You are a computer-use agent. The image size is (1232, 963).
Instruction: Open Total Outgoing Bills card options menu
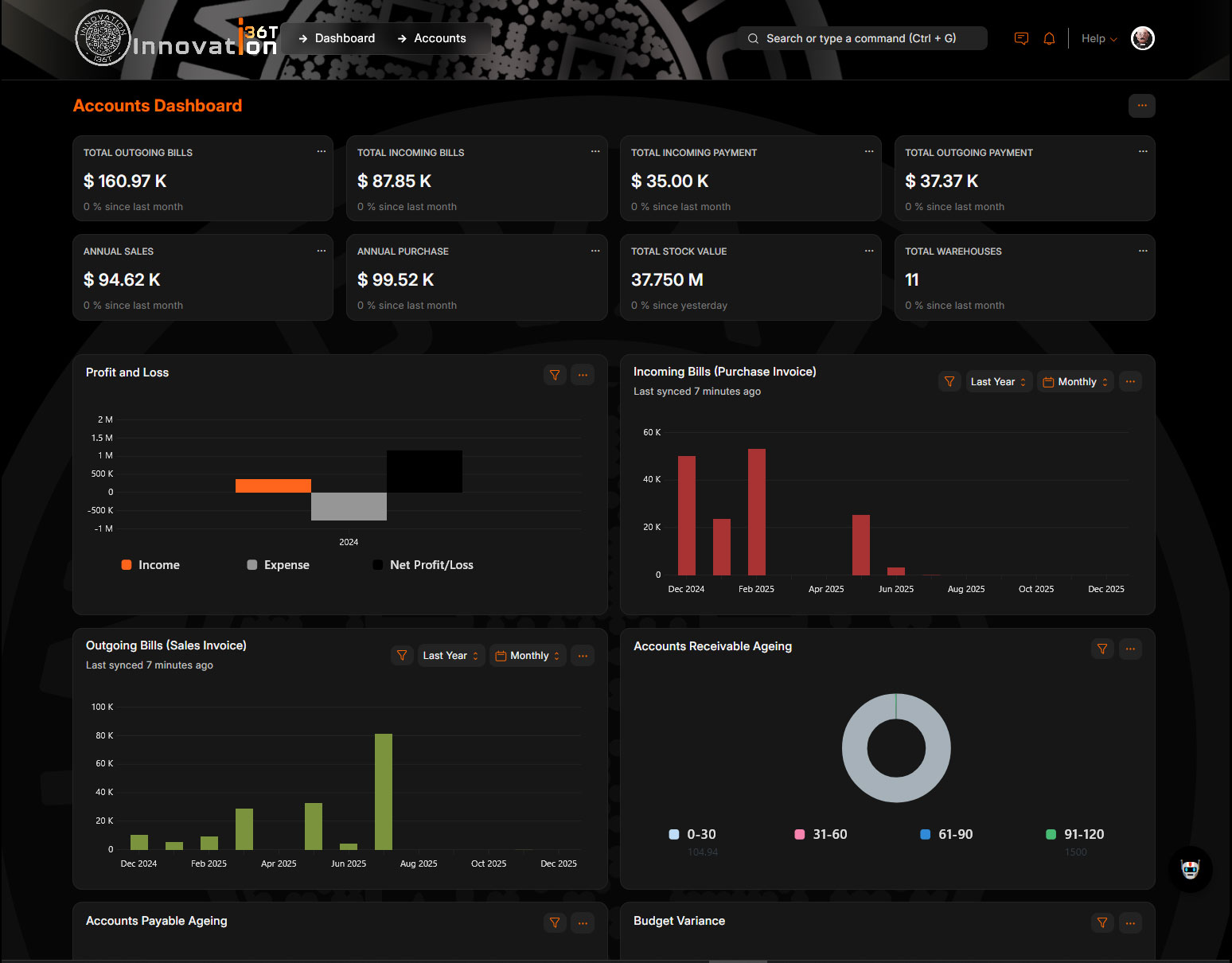coord(322,151)
